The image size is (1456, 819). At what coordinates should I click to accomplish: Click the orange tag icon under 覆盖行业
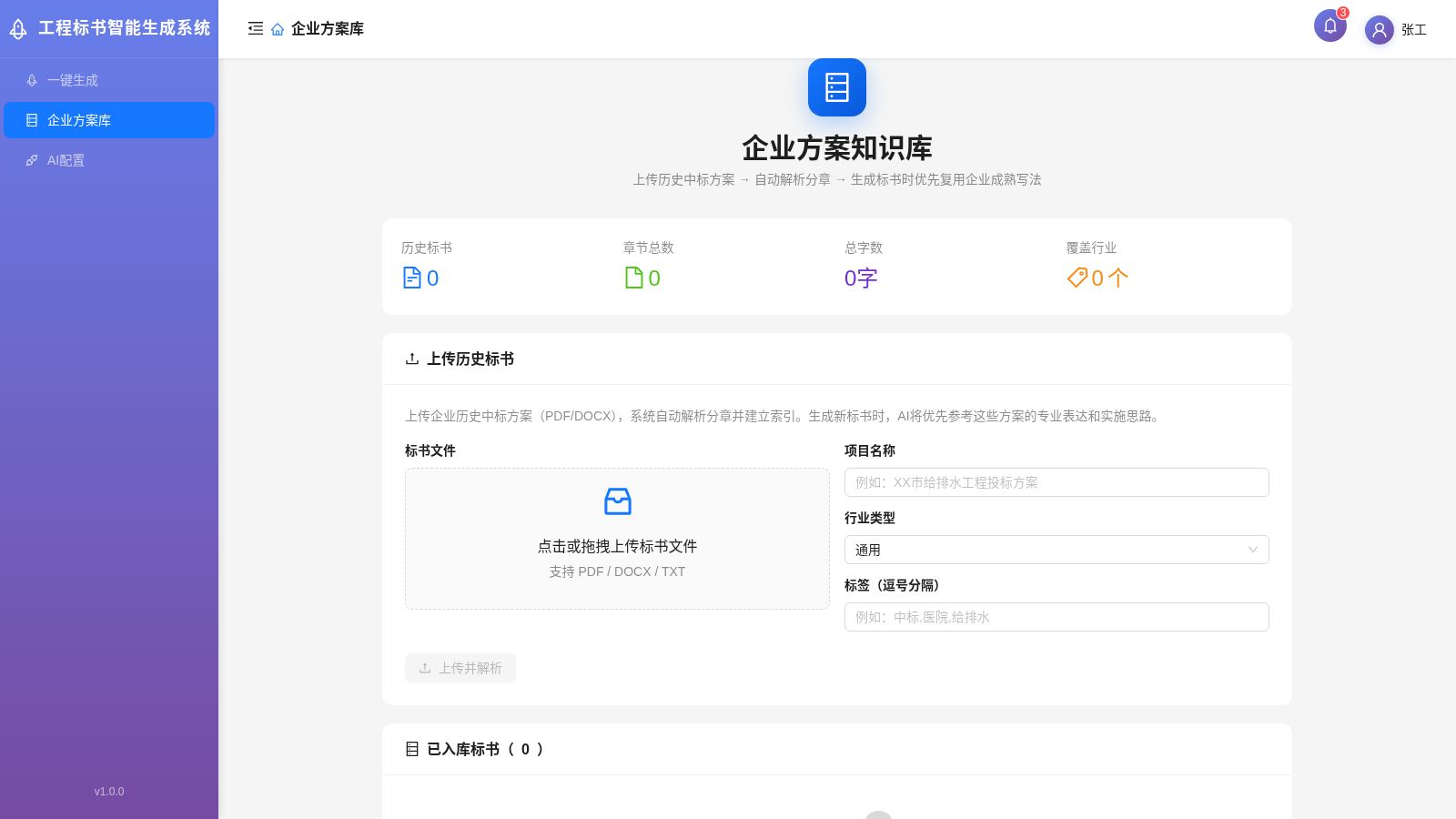pyautogui.click(x=1077, y=278)
